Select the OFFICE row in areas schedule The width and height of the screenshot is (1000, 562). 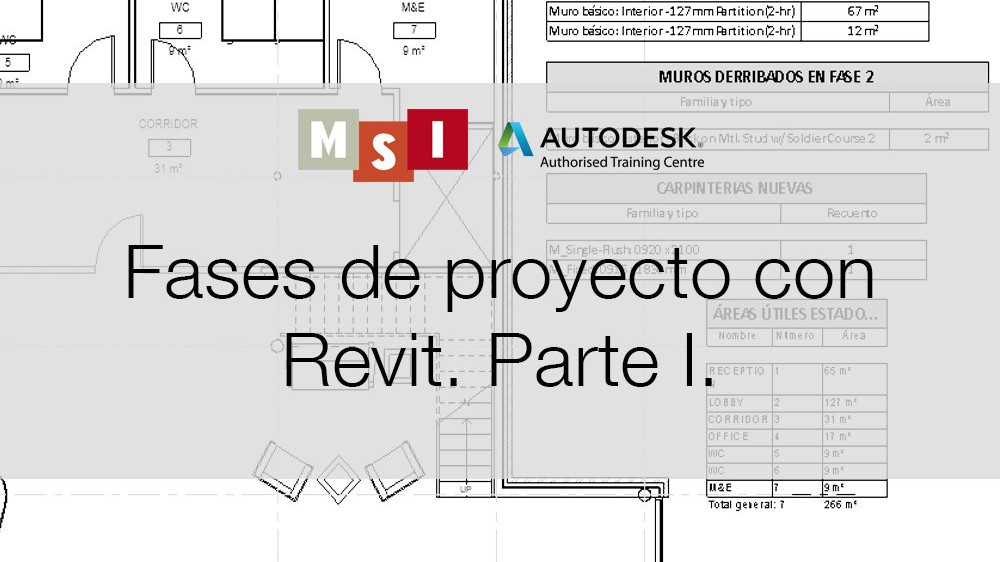pyautogui.click(x=797, y=437)
